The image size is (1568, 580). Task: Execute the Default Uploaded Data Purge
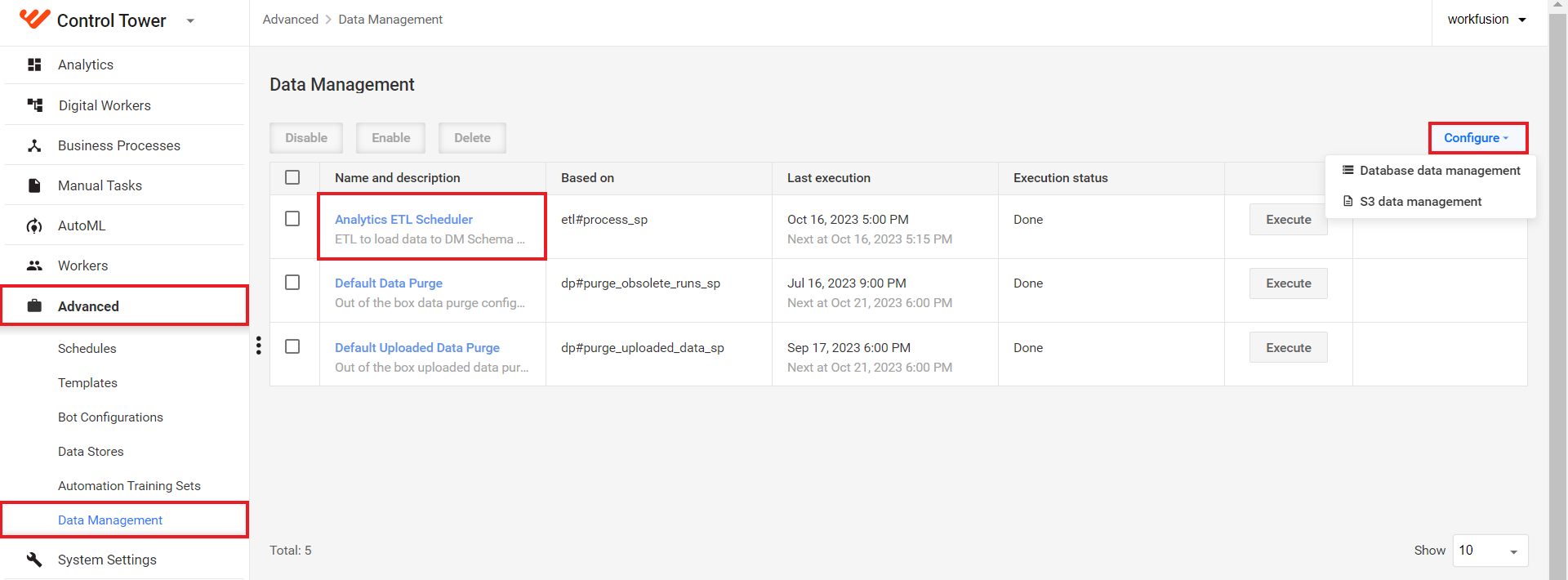(1288, 347)
